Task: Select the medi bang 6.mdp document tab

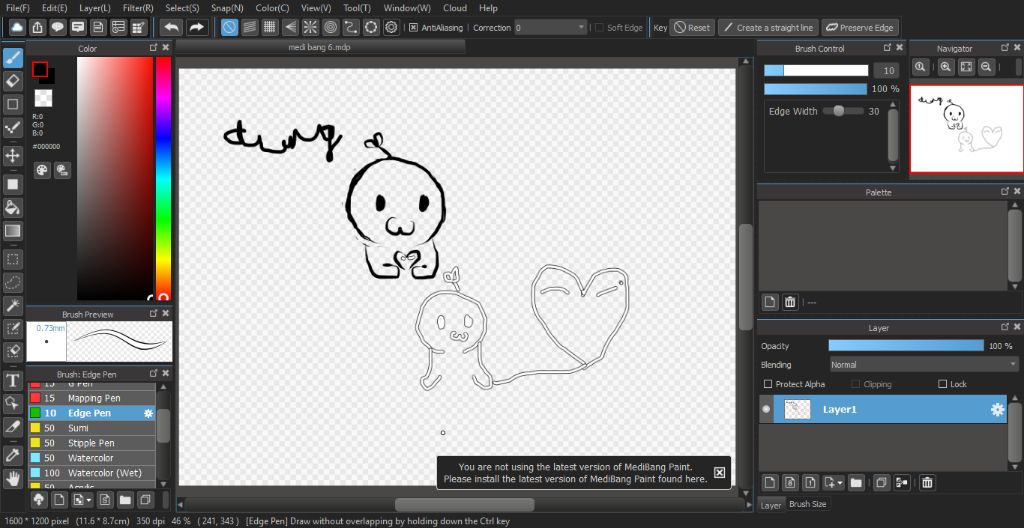Action: [320, 47]
